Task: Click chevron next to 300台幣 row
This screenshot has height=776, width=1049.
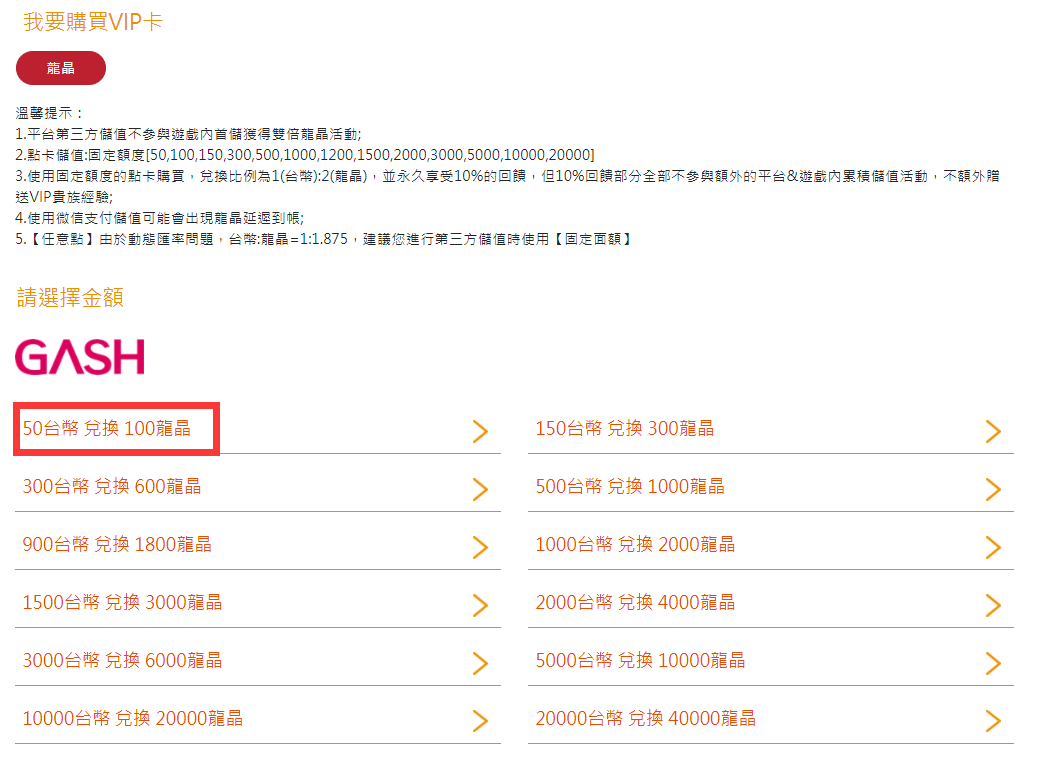Action: tap(480, 489)
